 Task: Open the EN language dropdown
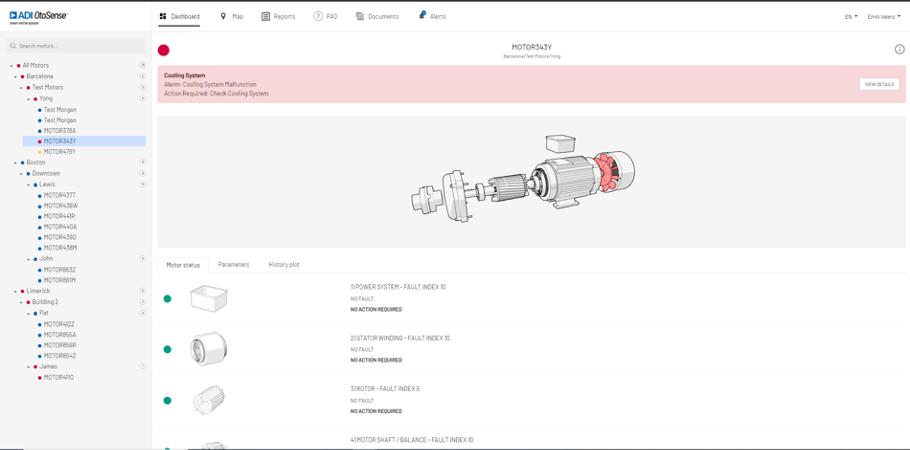pyautogui.click(x=851, y=17)
